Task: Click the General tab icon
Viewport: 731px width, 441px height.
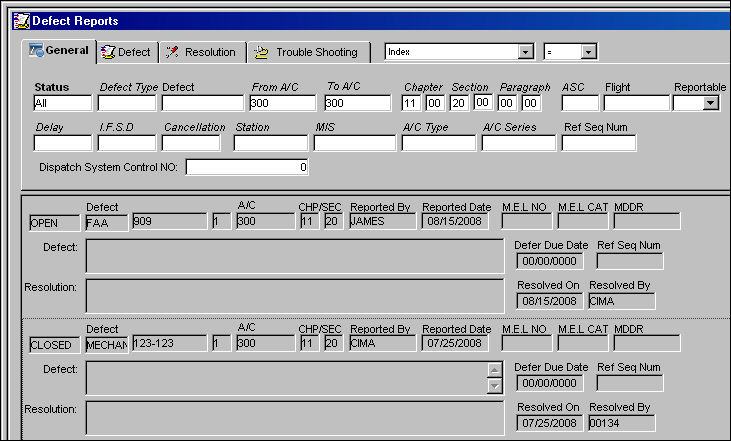Action: click(x=36, y=50)
